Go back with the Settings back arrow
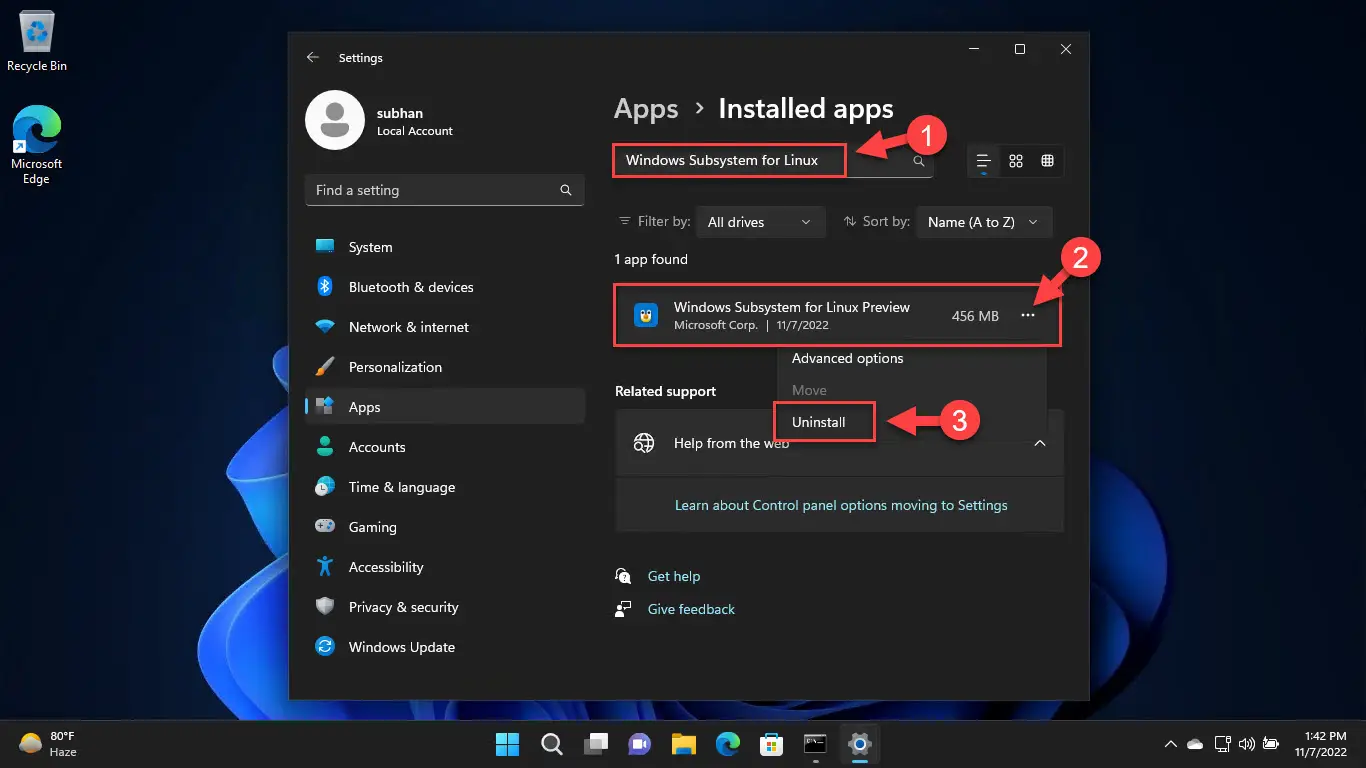Screen dimensions: 1366x768 click(x=313, y=58)
